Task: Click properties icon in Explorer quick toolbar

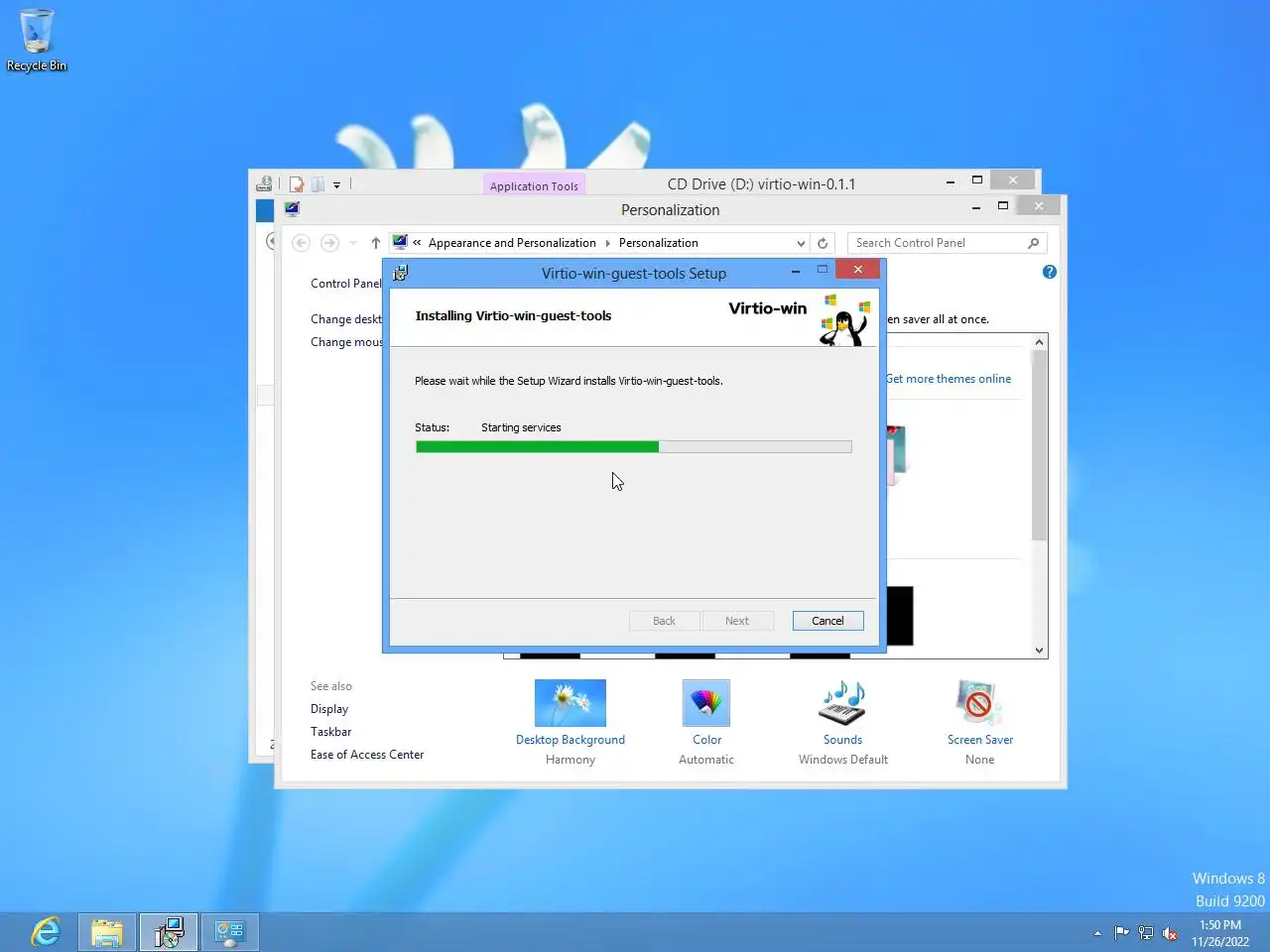Action: (x=297, y=184)
